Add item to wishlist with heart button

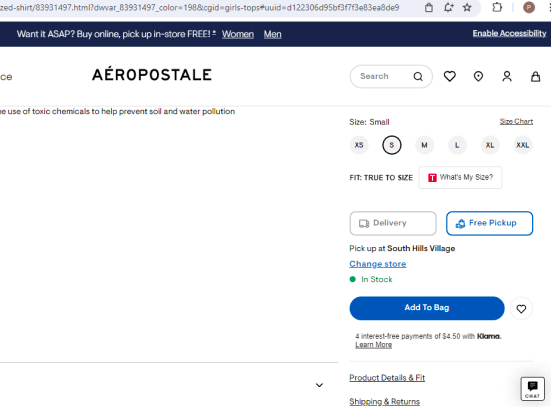point(521,309)
